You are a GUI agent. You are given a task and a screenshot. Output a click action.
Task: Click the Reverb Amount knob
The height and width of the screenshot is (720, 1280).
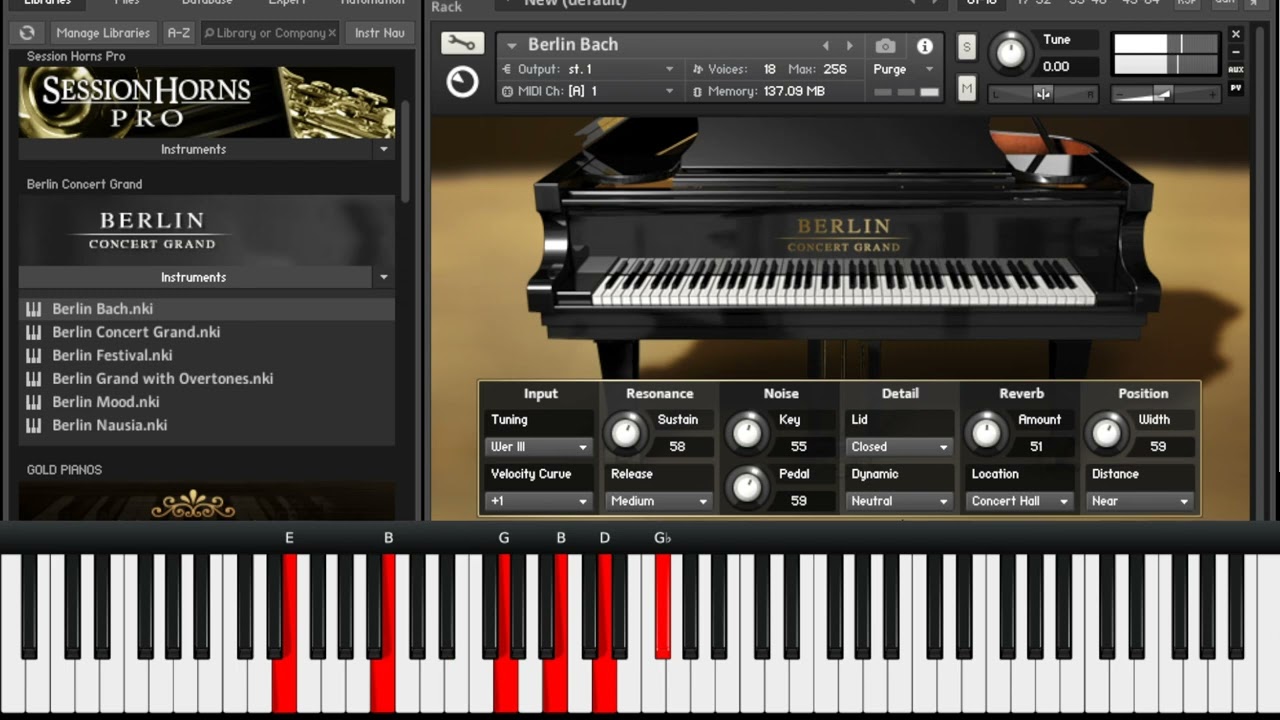coord(986,432)
